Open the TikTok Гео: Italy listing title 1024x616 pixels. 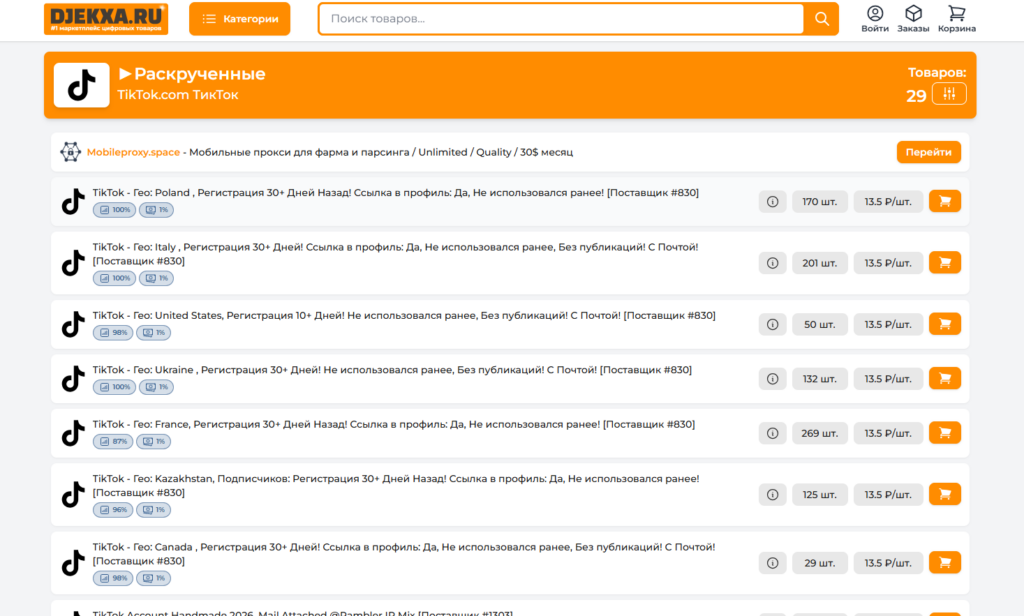tap(396, 254)
